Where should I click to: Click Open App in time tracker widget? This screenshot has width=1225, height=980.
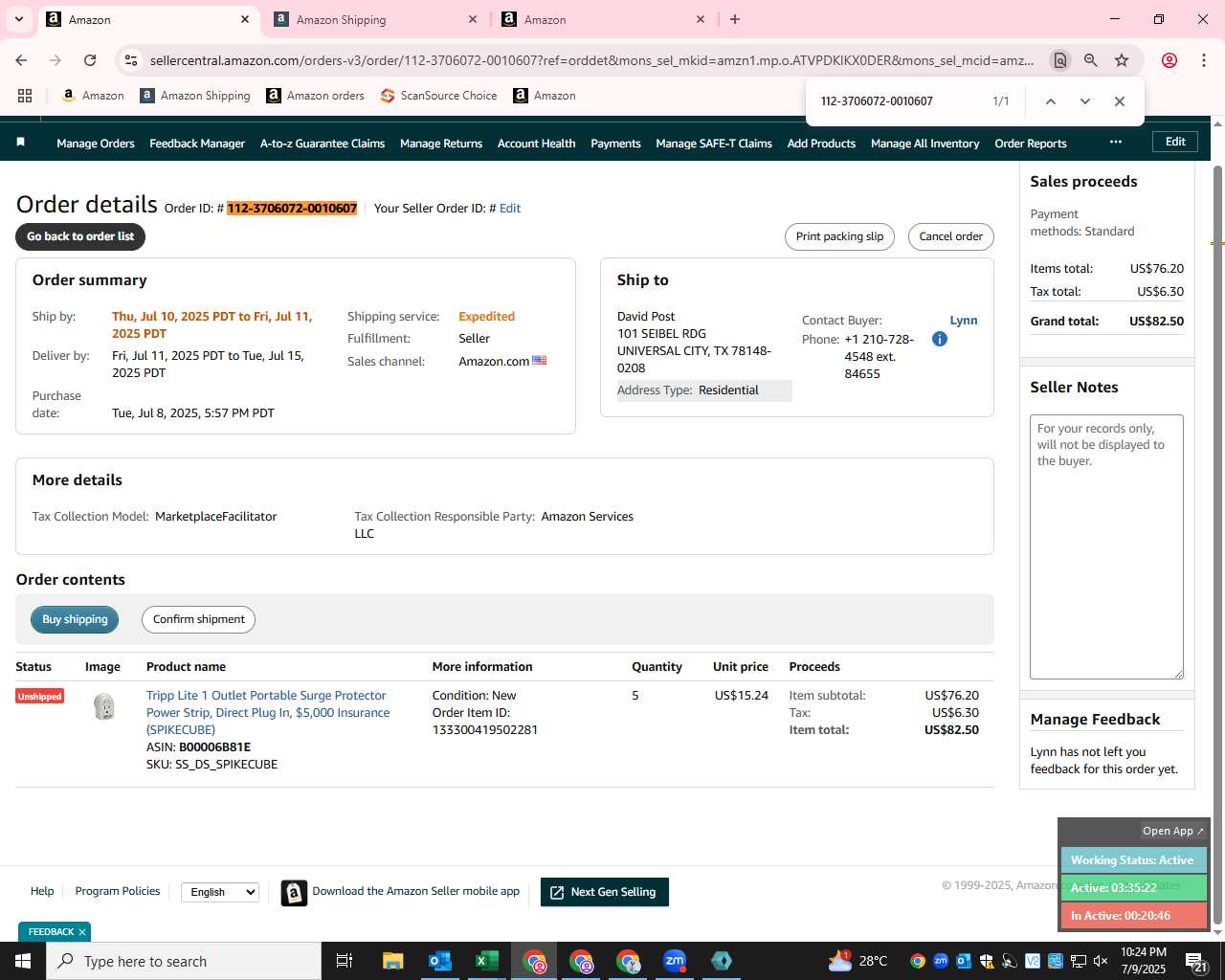click(1173, 831)
